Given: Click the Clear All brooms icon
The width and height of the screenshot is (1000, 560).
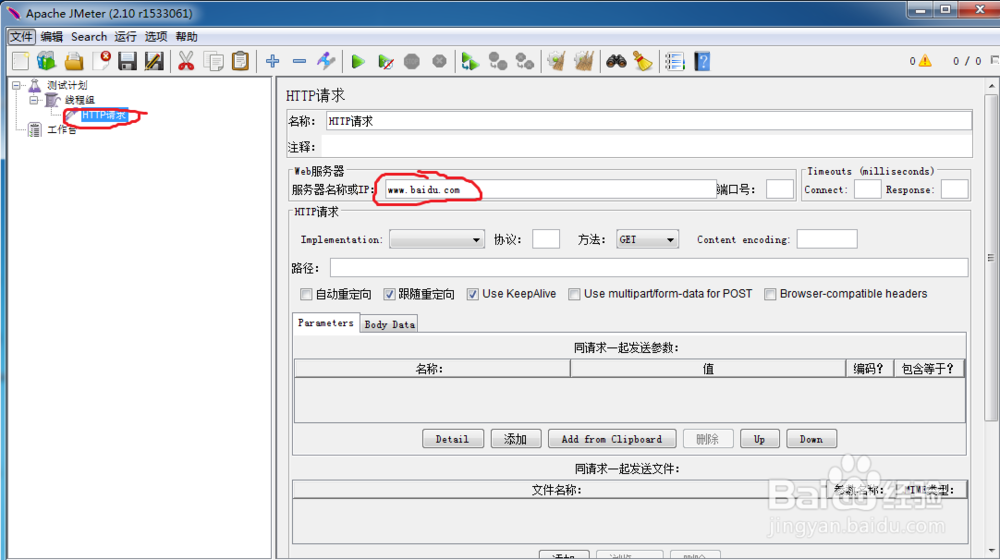Looking at the screenshot, I should coord(584,61).
